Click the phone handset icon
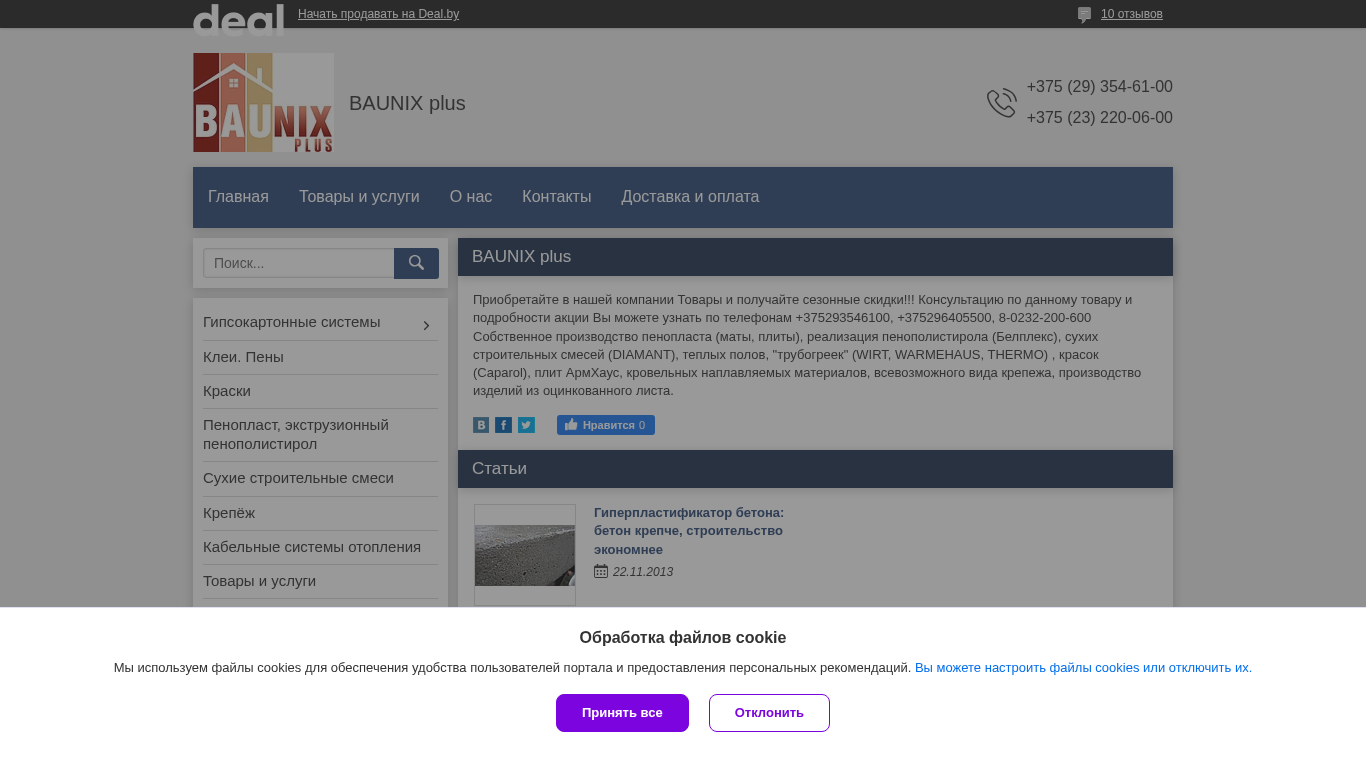Viewport: 1366px width, 768px height. 1001,103
